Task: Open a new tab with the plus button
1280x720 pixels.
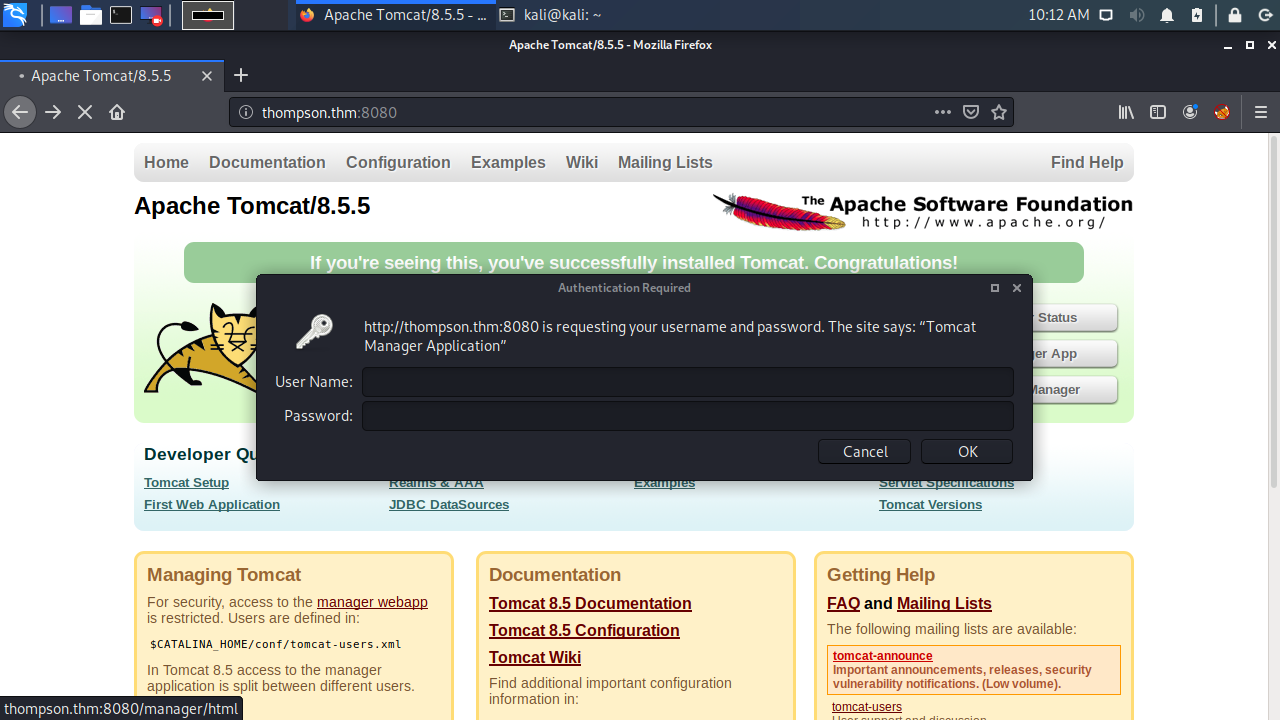Action: (x=241, y=75)
